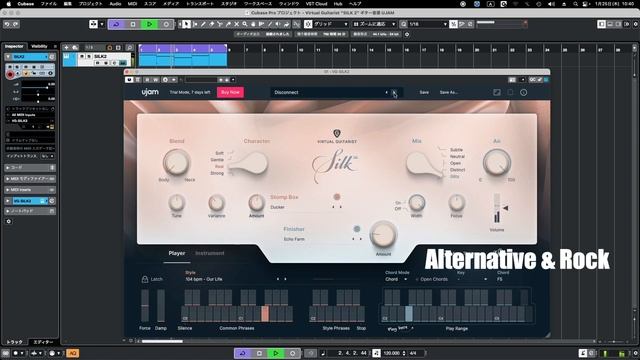The height and width of the screenshot is (360, 640).
Task: Select the Mute X tool
Action: pyautogui.click(x=236, y=24)
